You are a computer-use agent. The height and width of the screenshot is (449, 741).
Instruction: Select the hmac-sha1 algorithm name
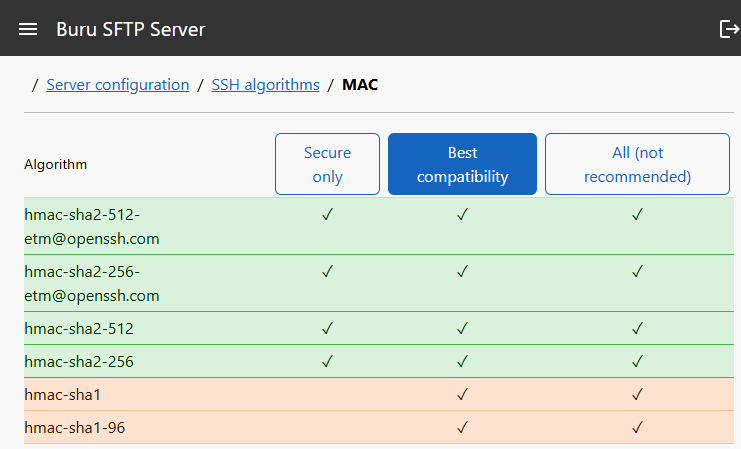(x=62, y=395)
